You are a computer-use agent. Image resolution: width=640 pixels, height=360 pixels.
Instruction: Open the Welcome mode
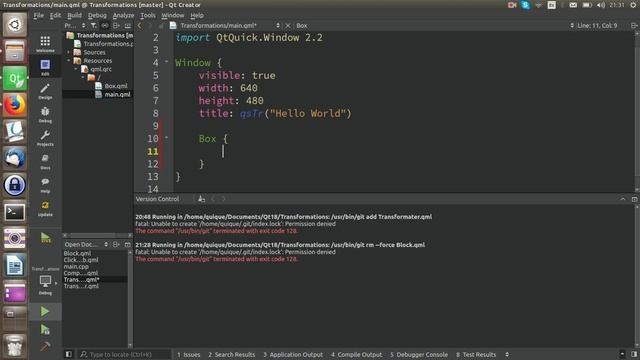click(45, 44)
